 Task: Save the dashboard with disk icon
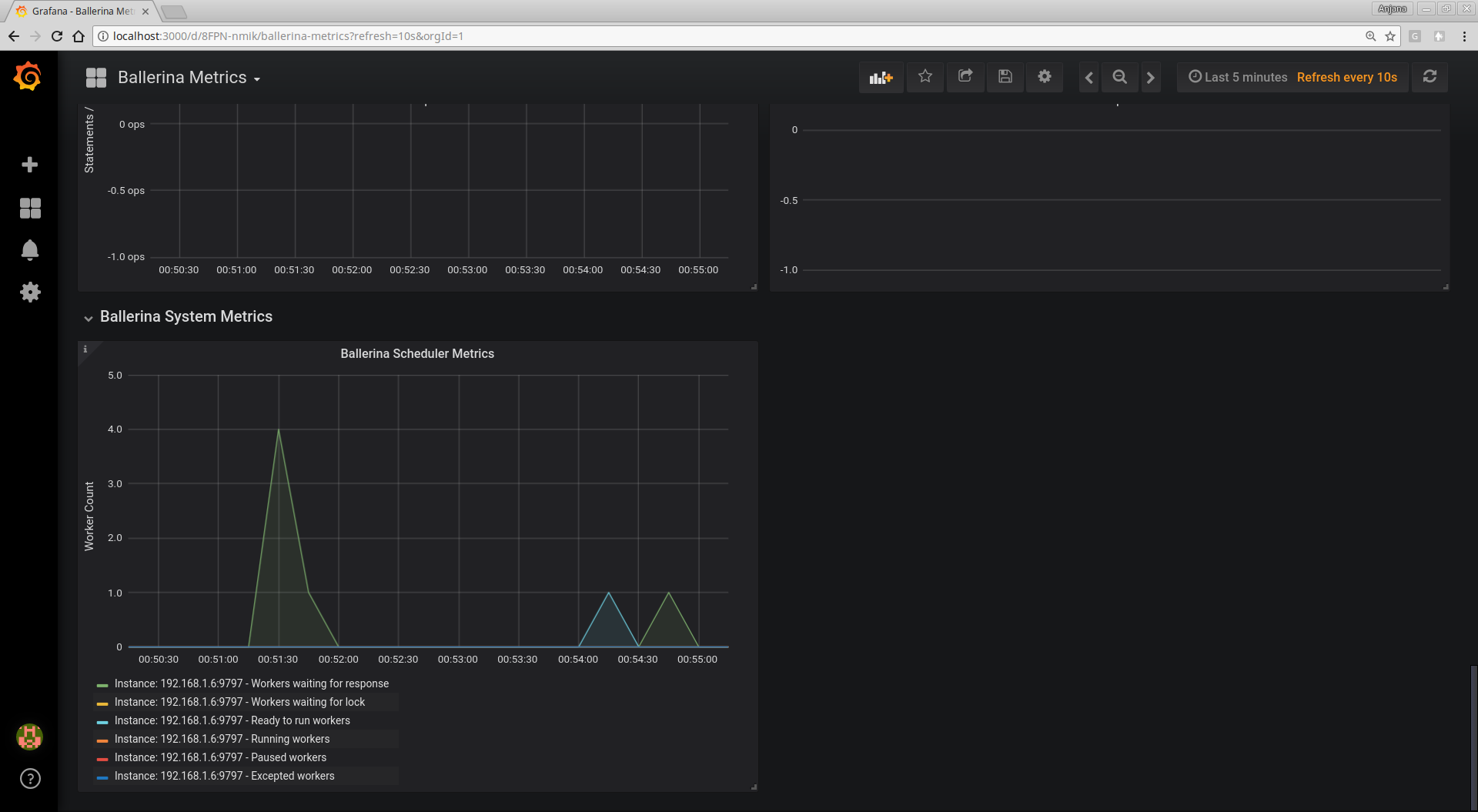point(1005,77)
